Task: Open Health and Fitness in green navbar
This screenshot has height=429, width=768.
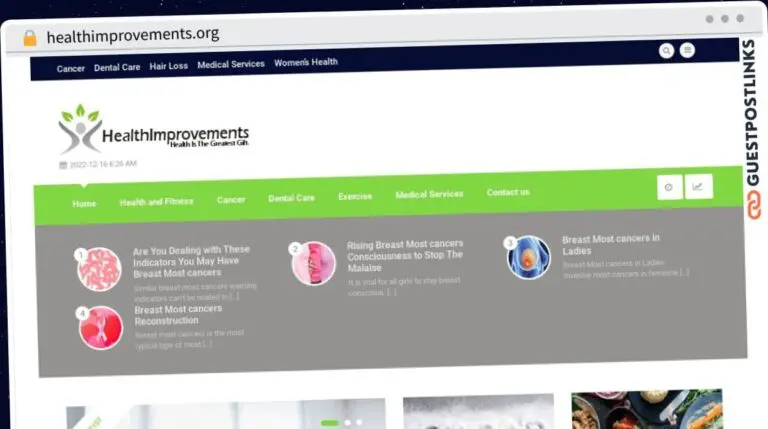Action: tap(156, 202)
